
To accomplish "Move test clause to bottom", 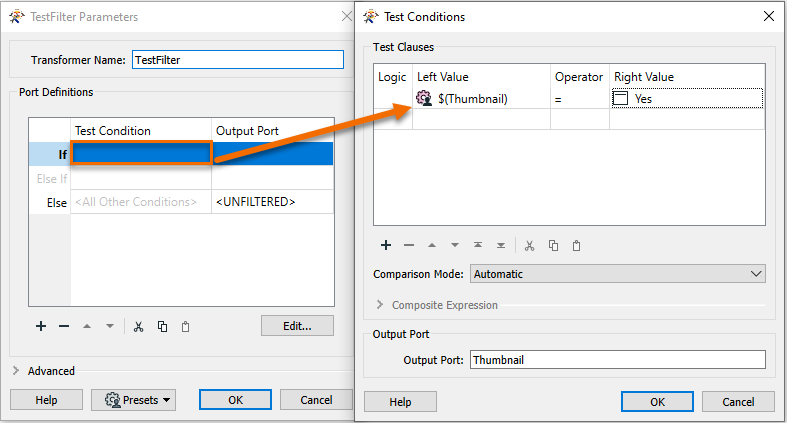I will (501, 245).
